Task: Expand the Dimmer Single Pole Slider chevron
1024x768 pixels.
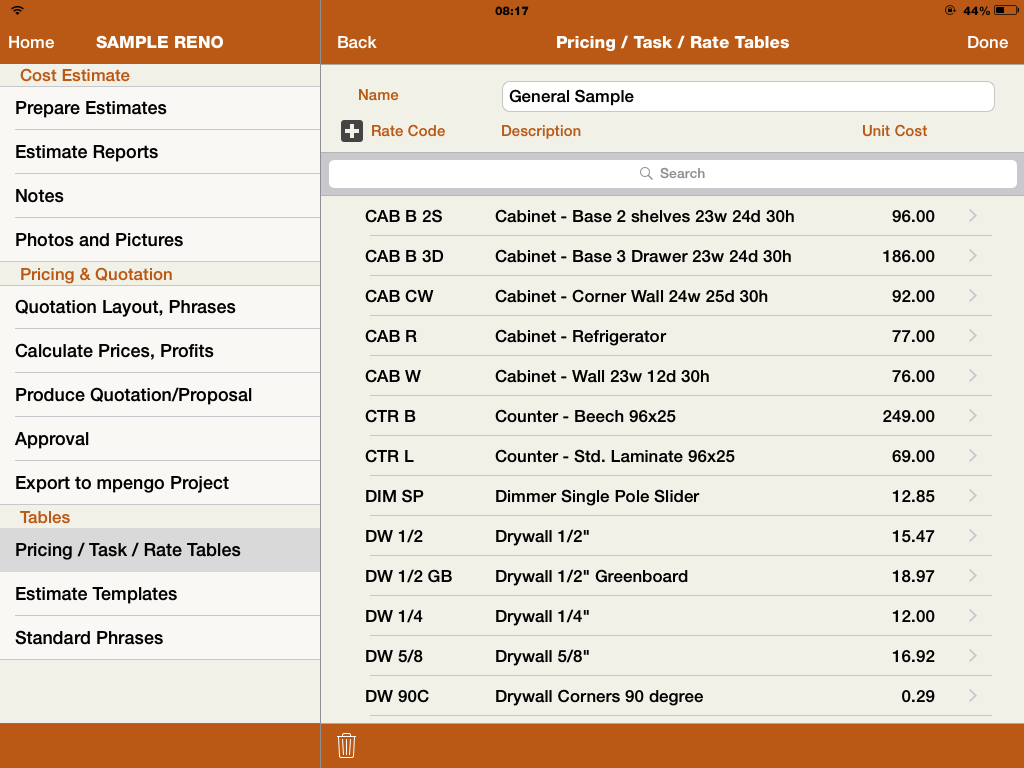Action: coord(973,496)
